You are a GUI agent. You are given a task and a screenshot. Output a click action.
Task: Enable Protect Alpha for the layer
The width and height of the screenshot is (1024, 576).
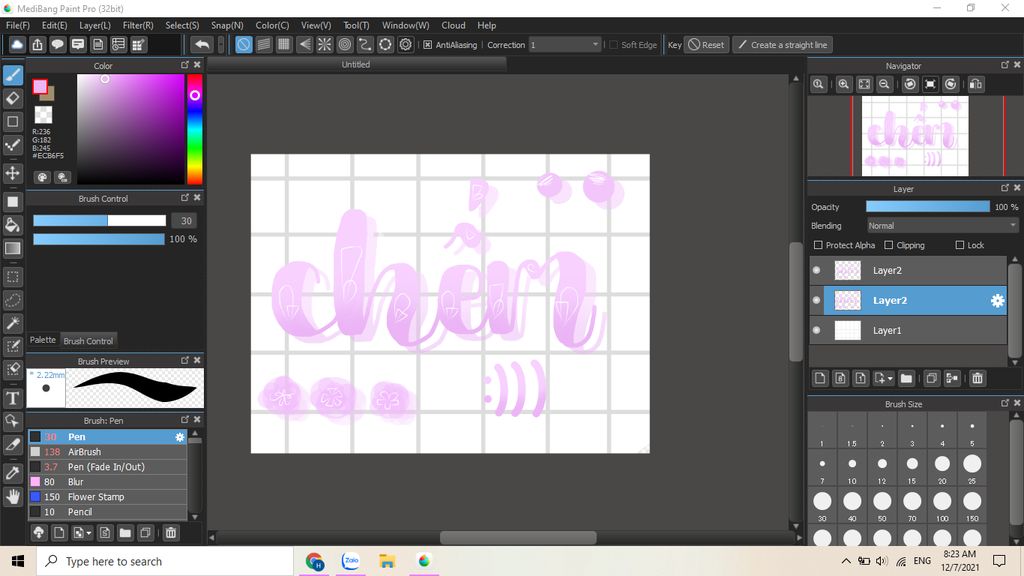[x=818, y=245]
